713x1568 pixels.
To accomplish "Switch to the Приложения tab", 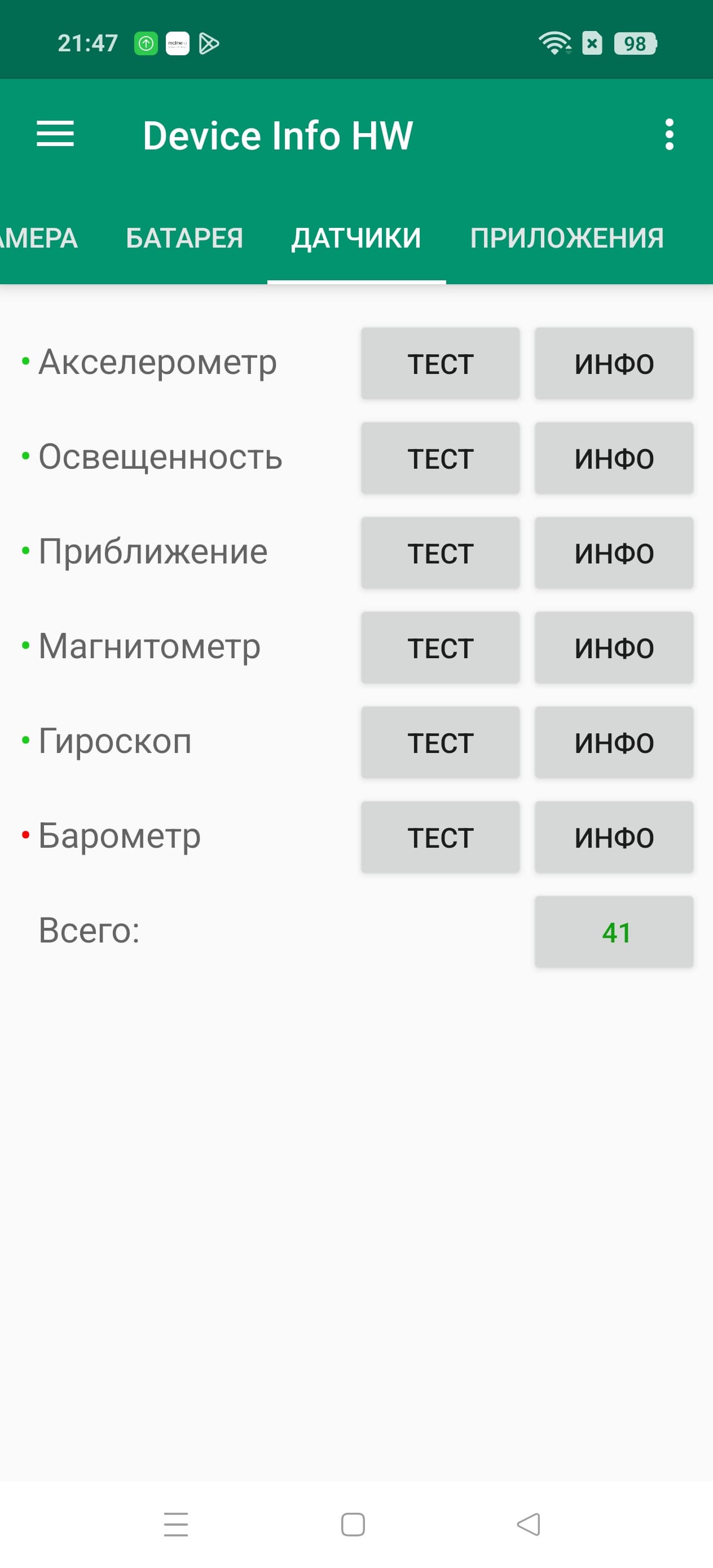I will (x=567, y=238).
